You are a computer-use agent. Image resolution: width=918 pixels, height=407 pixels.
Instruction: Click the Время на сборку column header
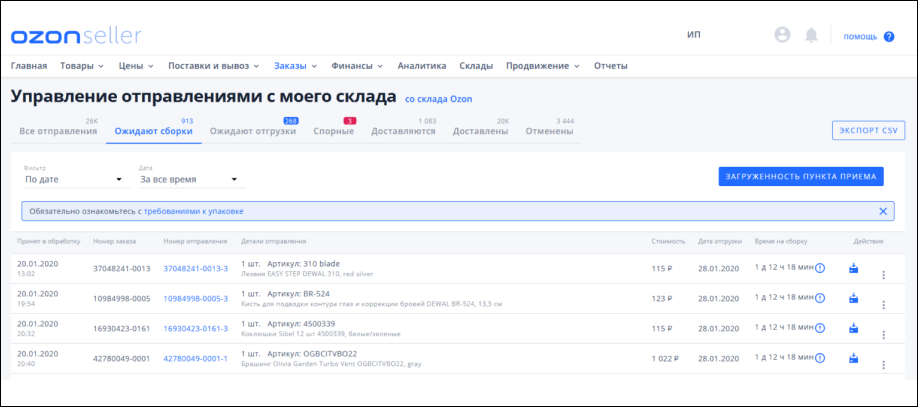pos(782,241)
